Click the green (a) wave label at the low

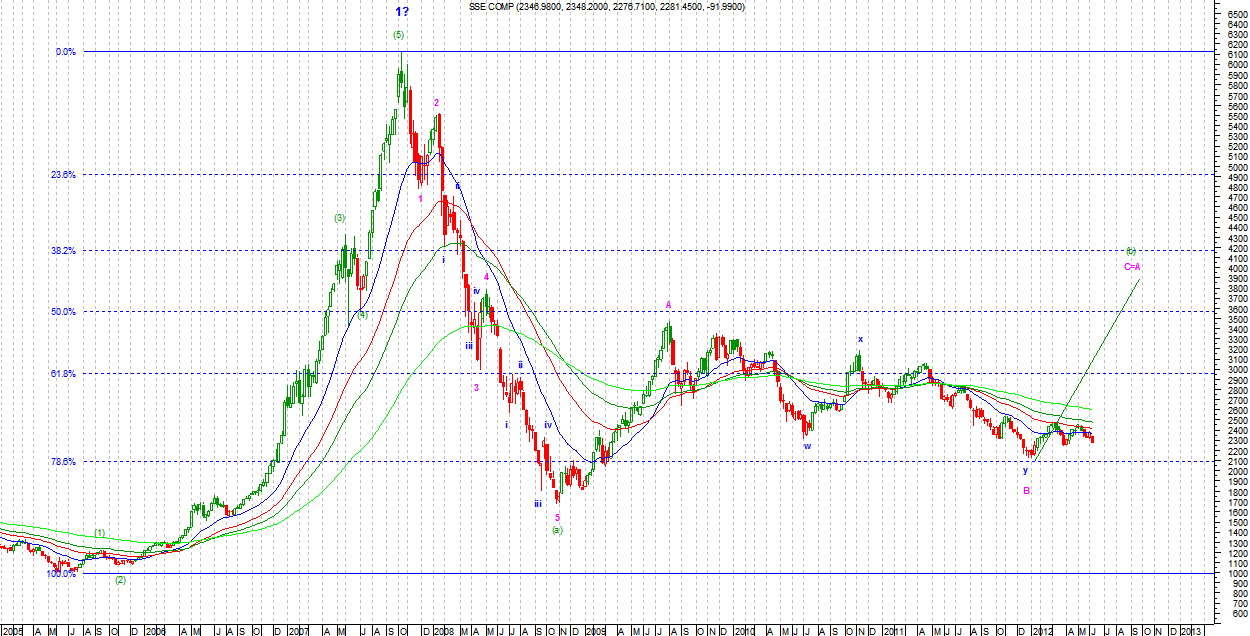(557, 530)
